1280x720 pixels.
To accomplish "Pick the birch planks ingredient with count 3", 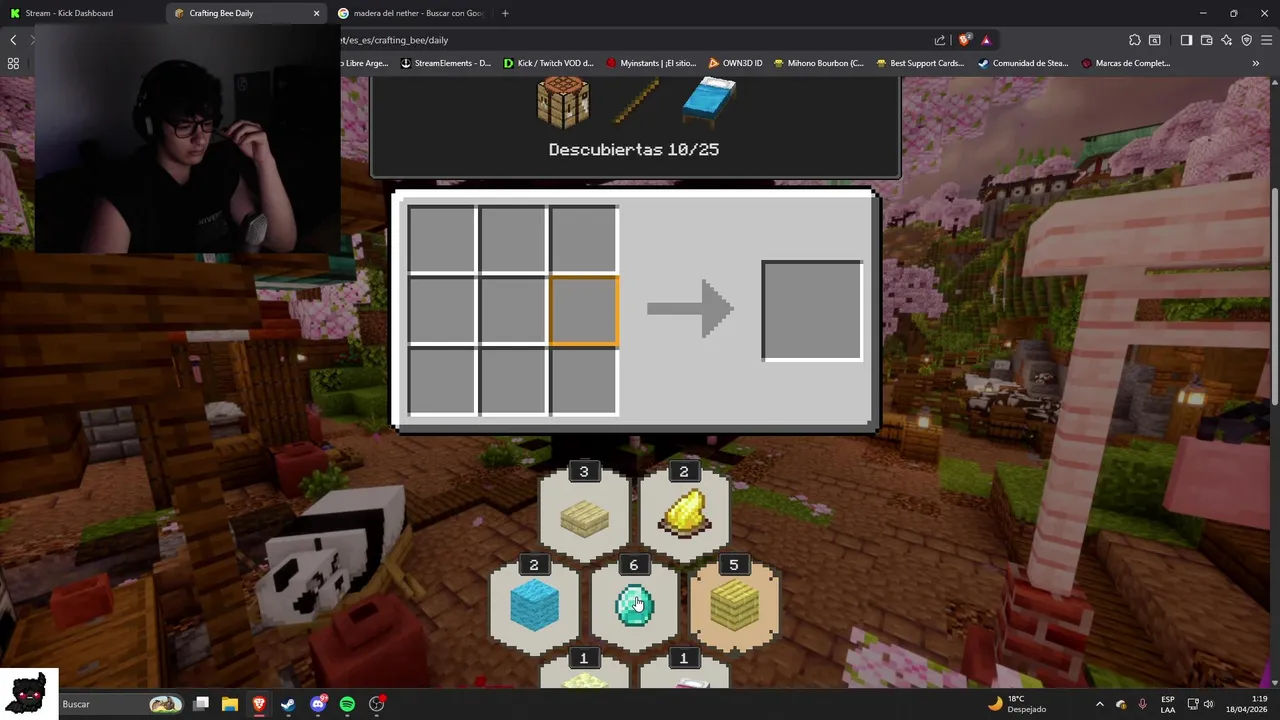I will [x=584, y=516].
